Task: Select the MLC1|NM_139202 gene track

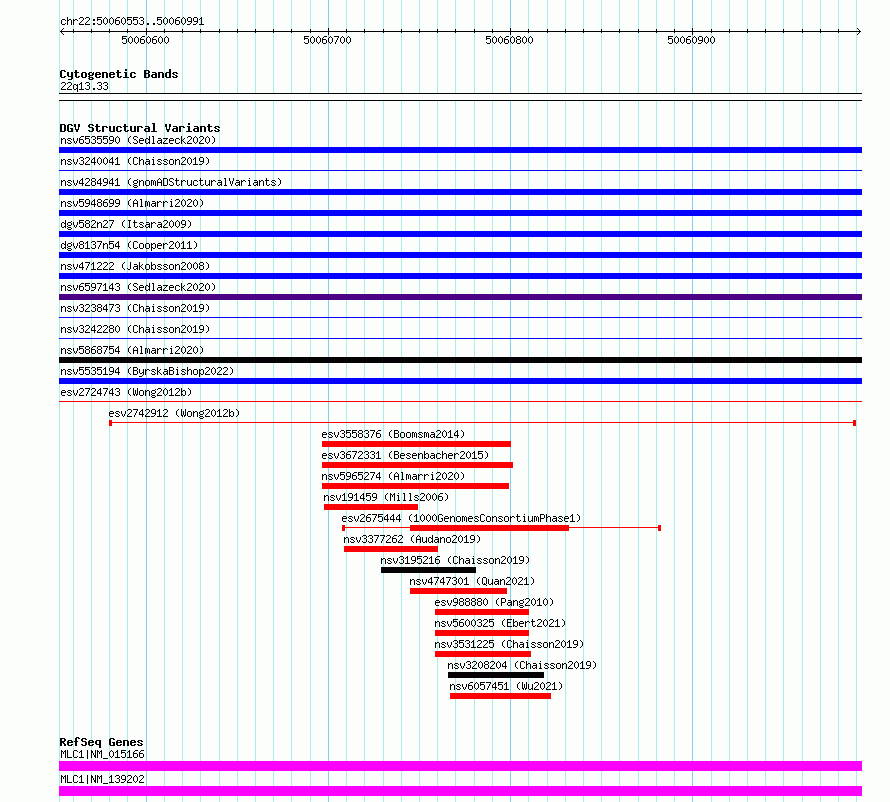Action: point(460,791)
